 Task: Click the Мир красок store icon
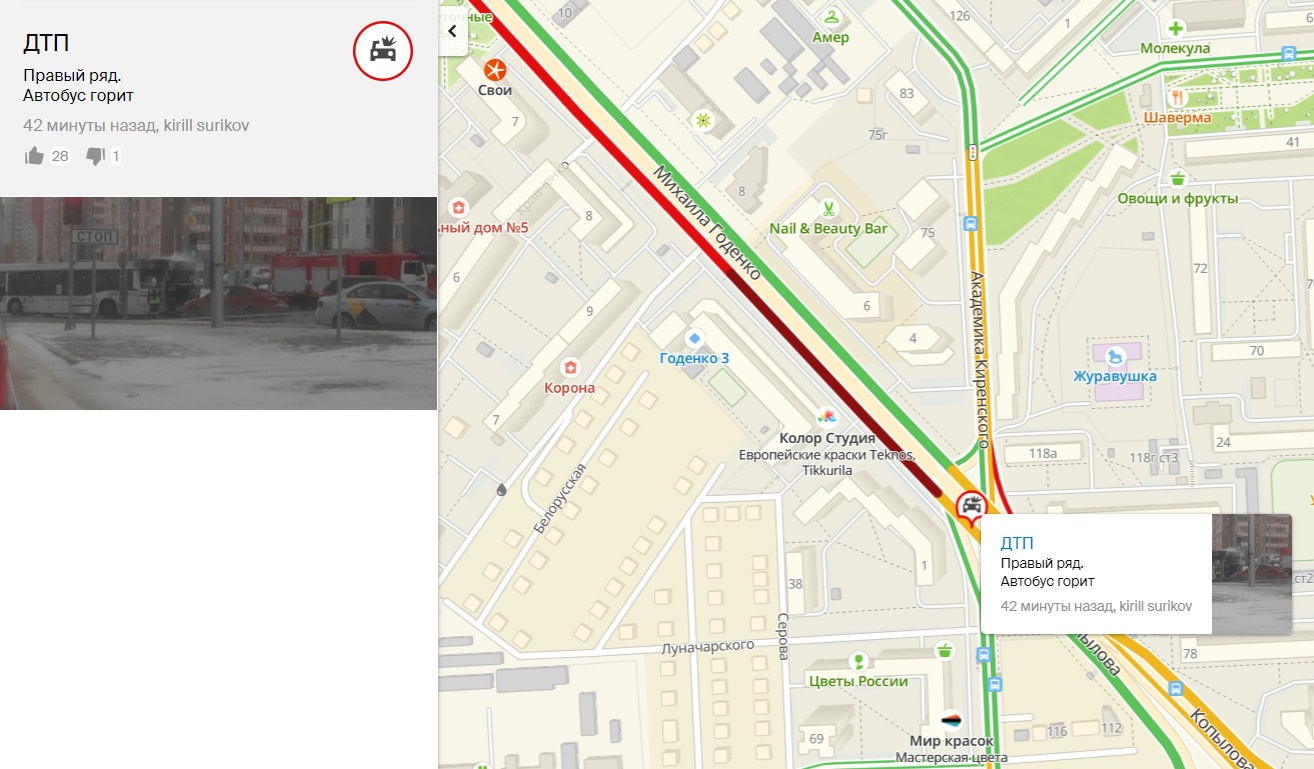[952, 720]
